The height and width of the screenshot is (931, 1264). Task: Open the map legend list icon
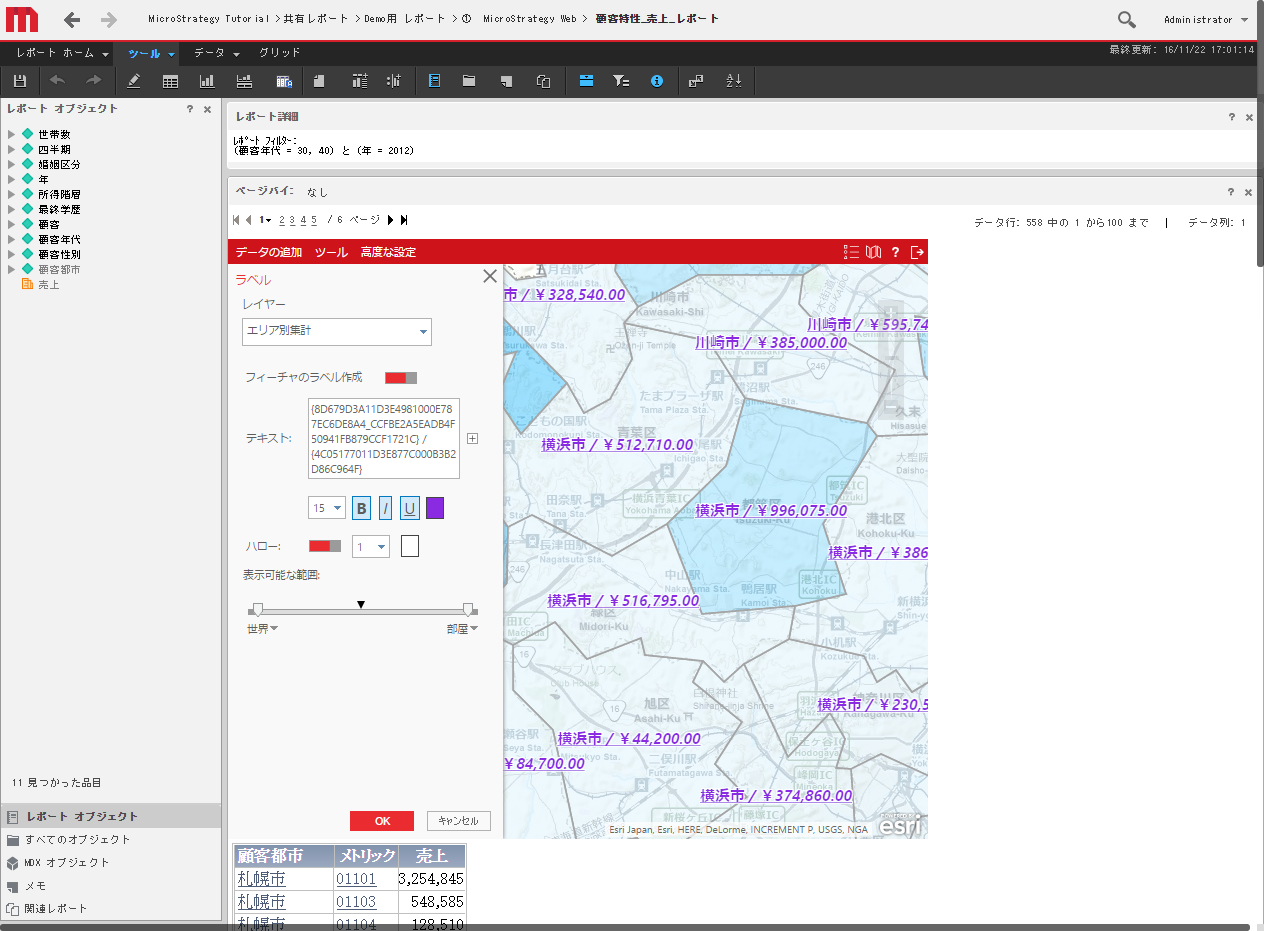pyautogui.click(x=851, y=252)
